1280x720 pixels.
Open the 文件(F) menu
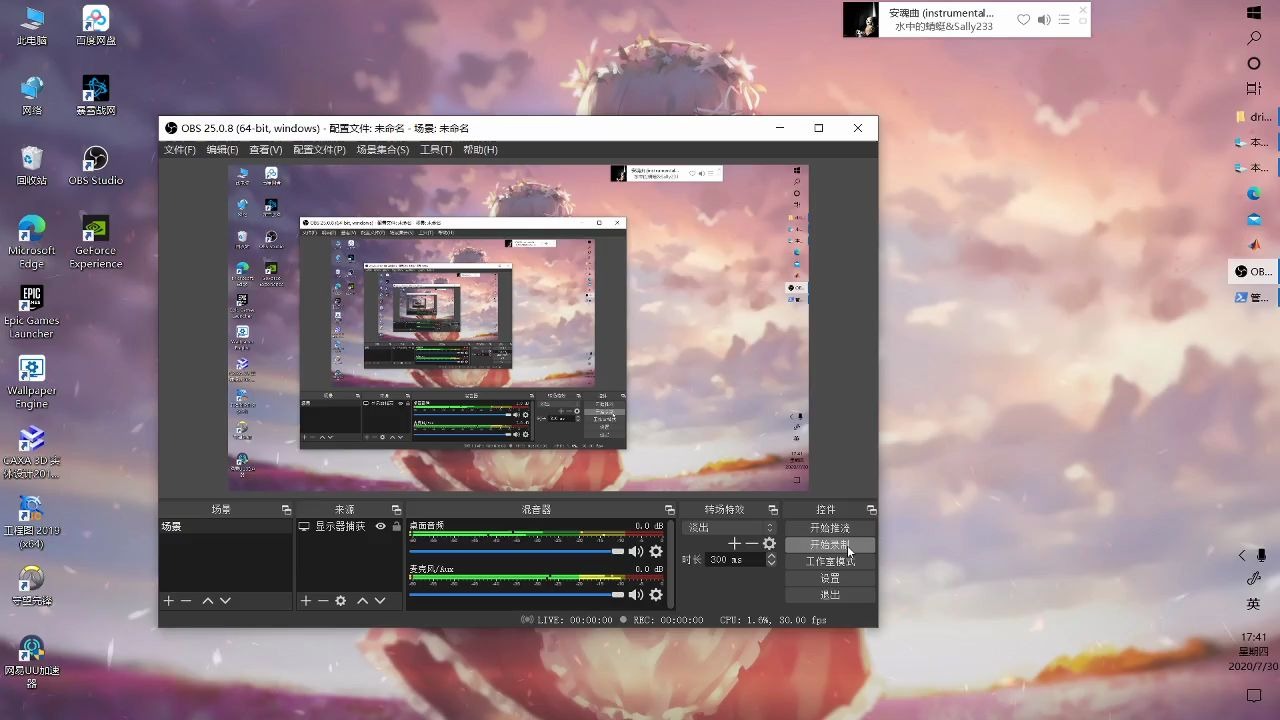(x=180, y=150)
